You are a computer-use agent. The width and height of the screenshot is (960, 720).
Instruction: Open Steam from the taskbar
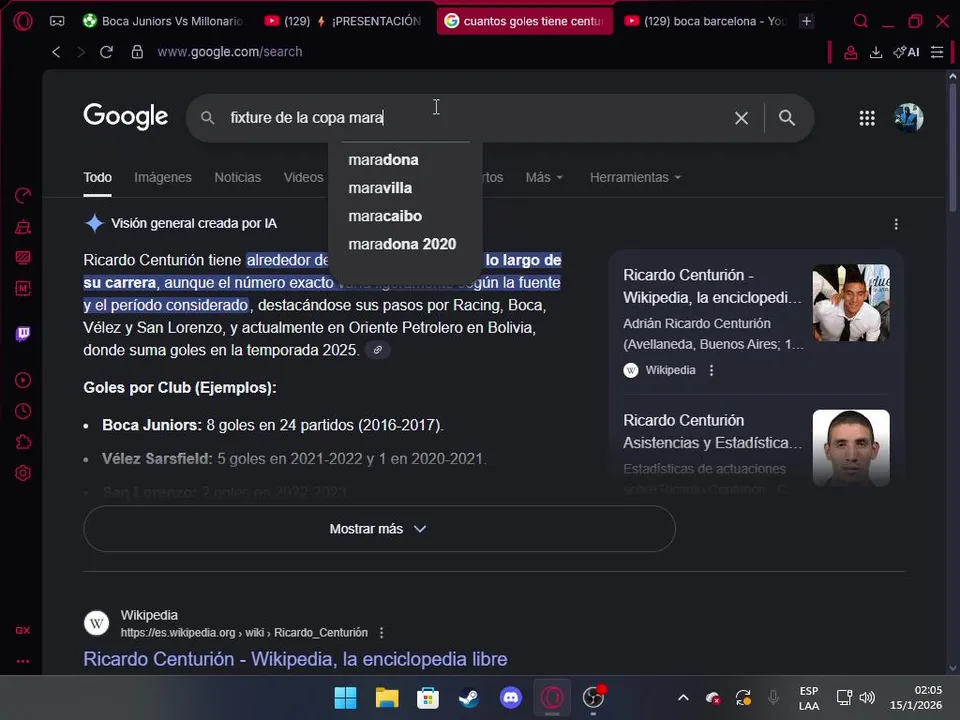point(469,697)
